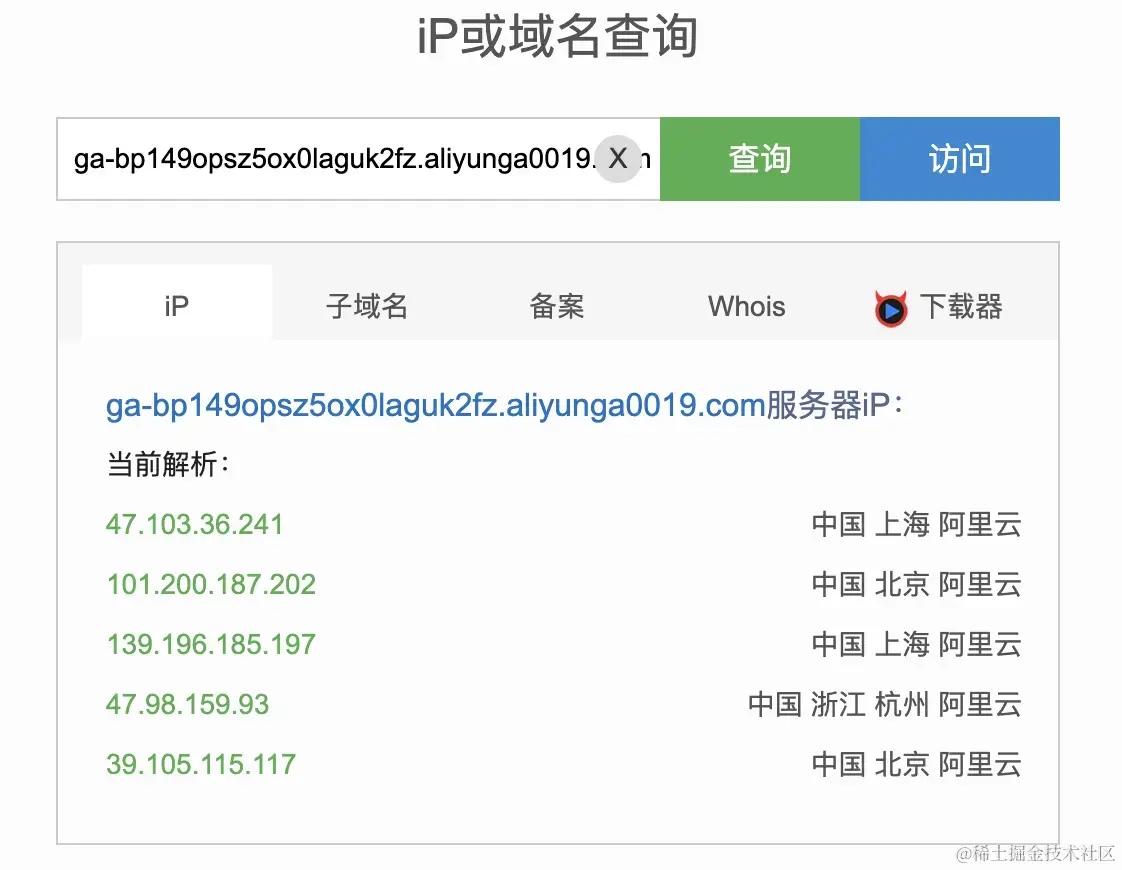Image resolution: width=1122 pixels, height=870 pixels.
Task: Open the ga-bp149opsz5ox0laguk2fz.aliyunga0019.com domain link
Action: pos(436,406)
